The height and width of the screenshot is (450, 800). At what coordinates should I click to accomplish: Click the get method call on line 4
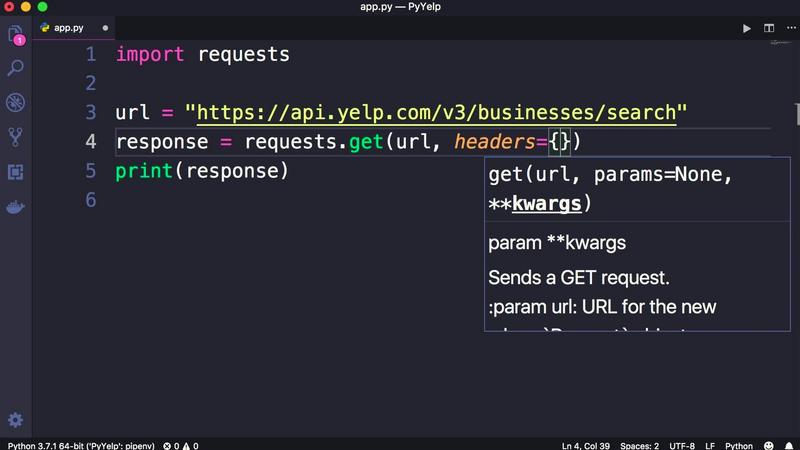point(366,141)
